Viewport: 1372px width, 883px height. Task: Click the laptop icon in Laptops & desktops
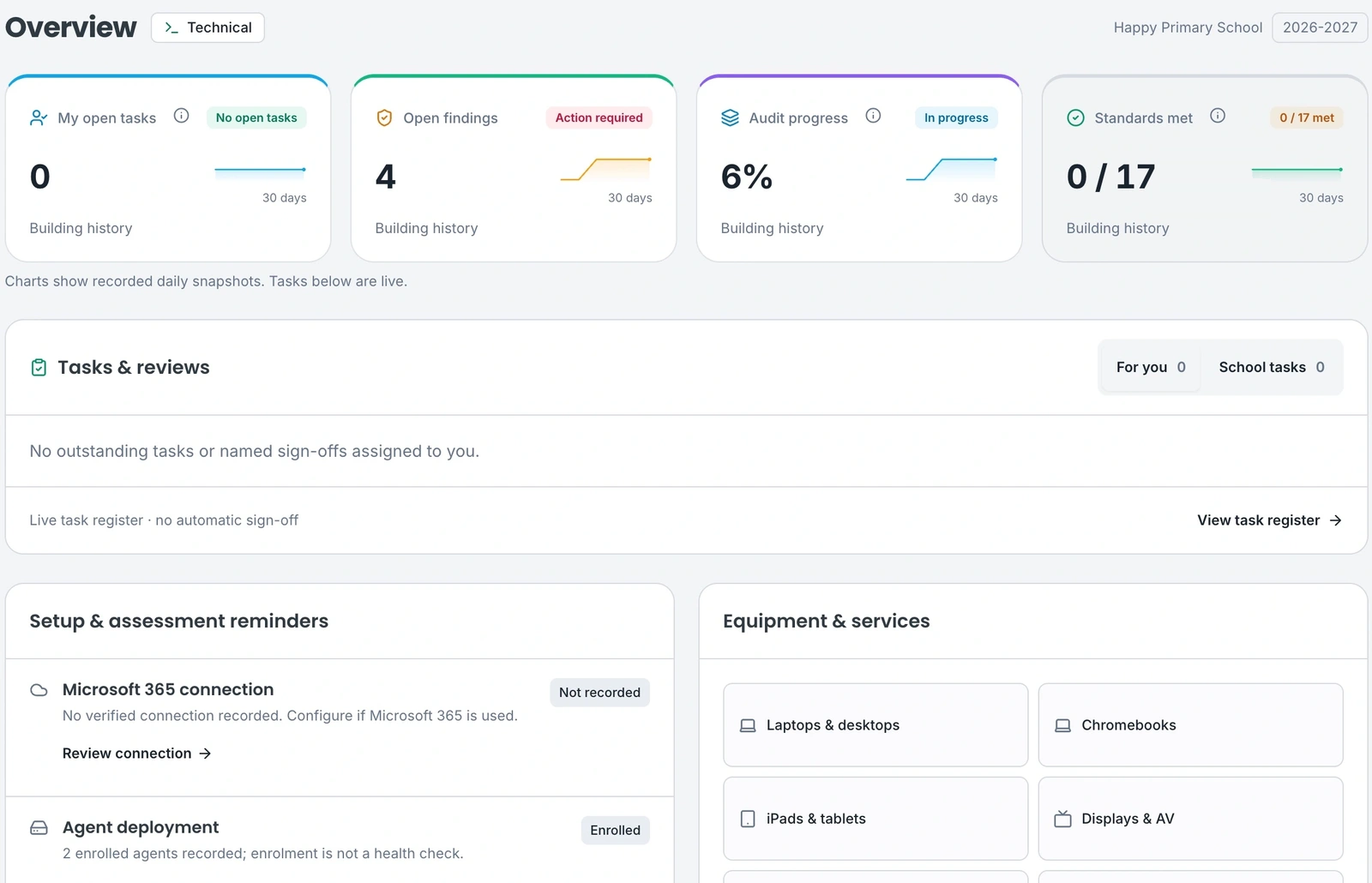pos(748,725)
